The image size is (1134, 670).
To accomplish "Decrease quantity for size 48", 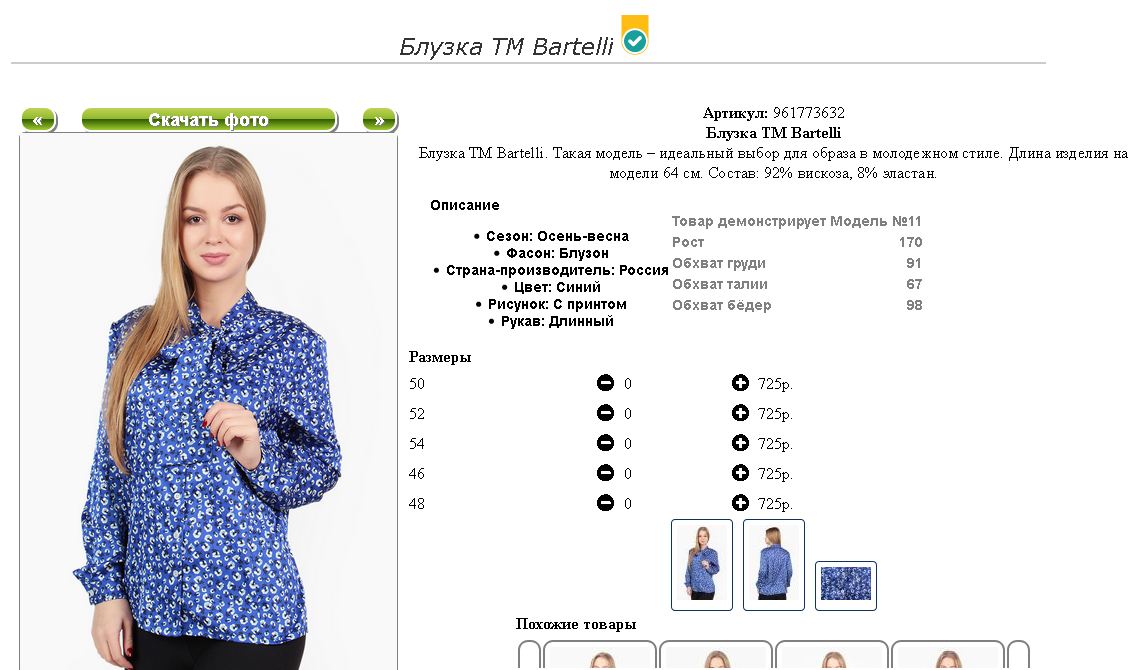I will (x=605, y=503).
